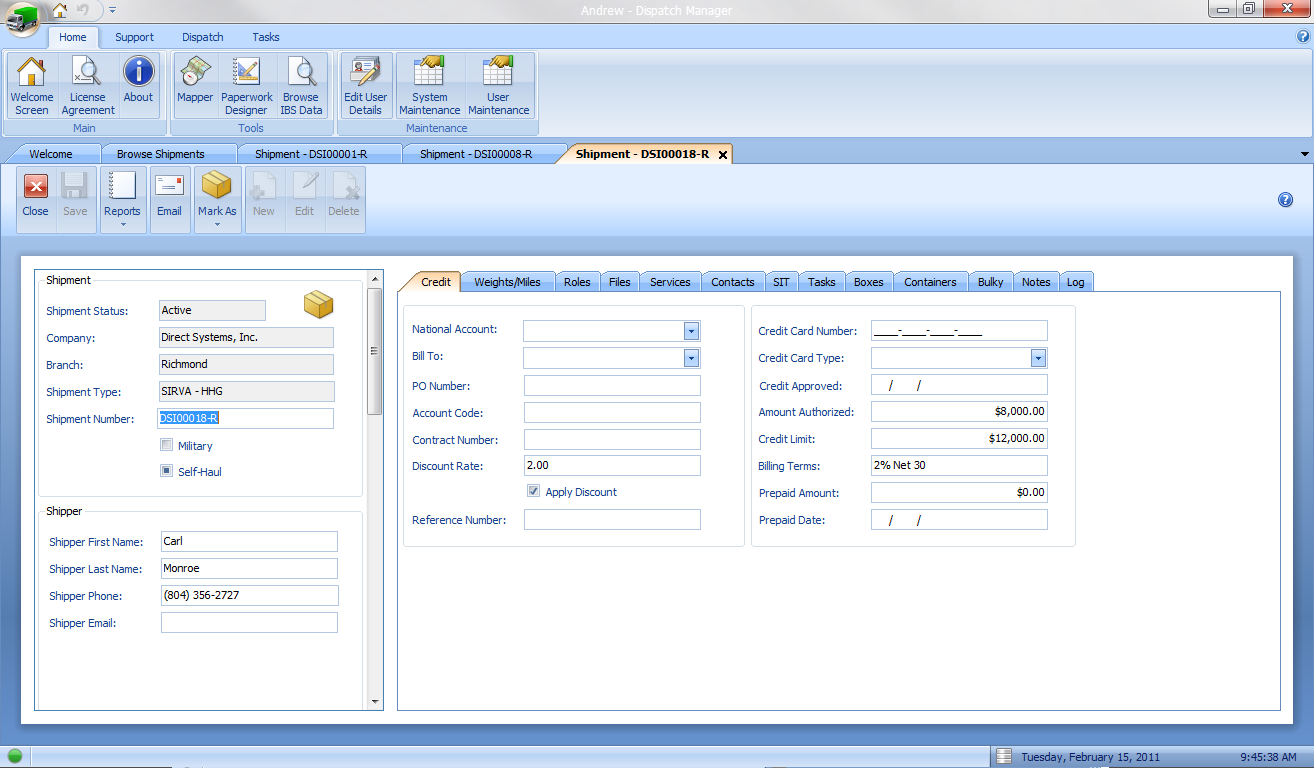
Task: Uncheck the Apply Discount checkbox
Action: coord(534,491)
